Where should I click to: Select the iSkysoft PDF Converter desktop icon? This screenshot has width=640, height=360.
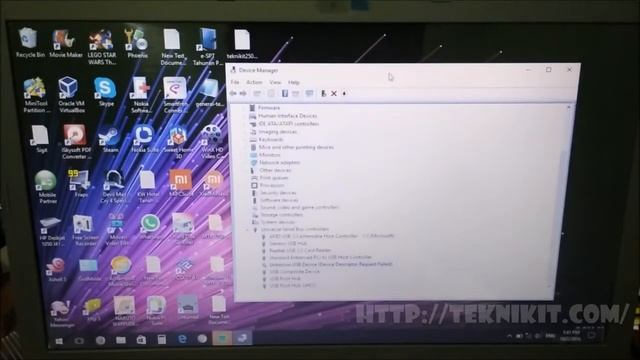(76, 142)
